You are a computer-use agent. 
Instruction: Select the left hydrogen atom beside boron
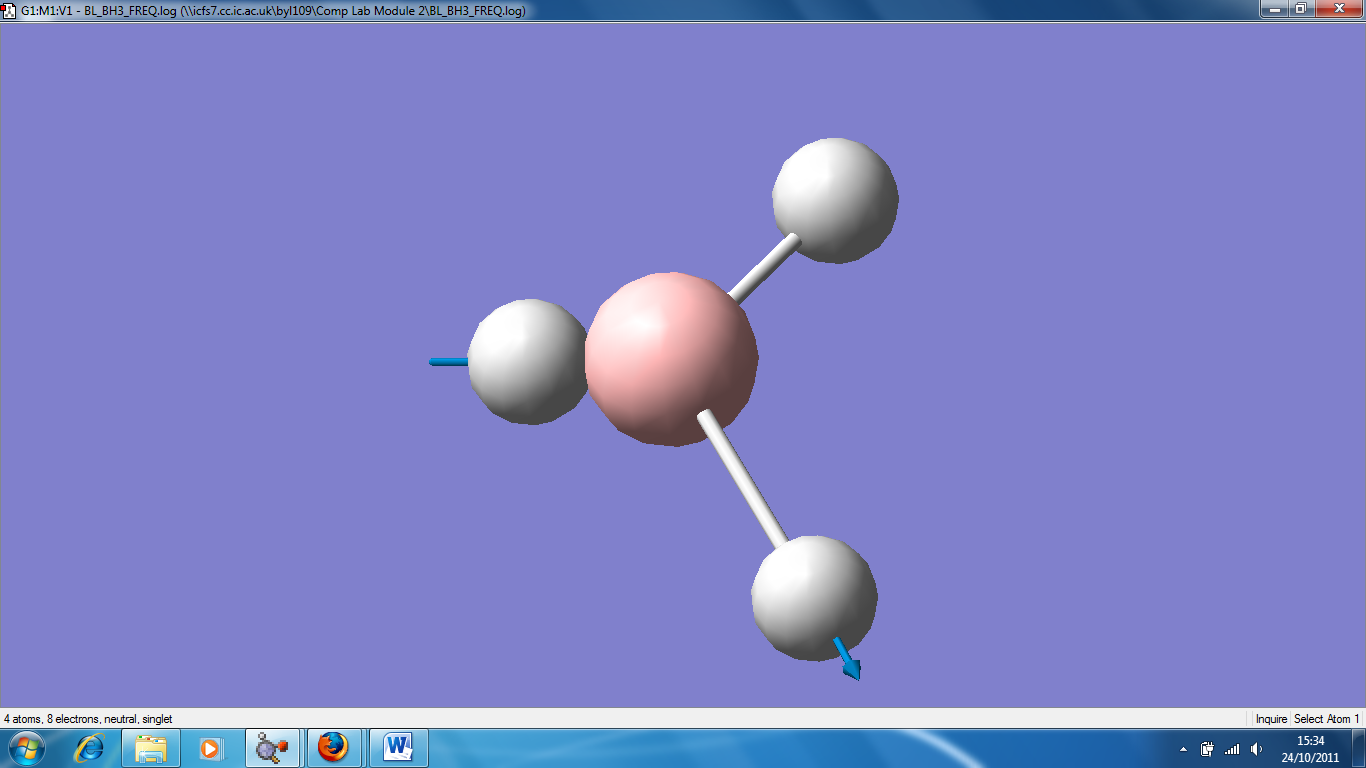[528, 361]
